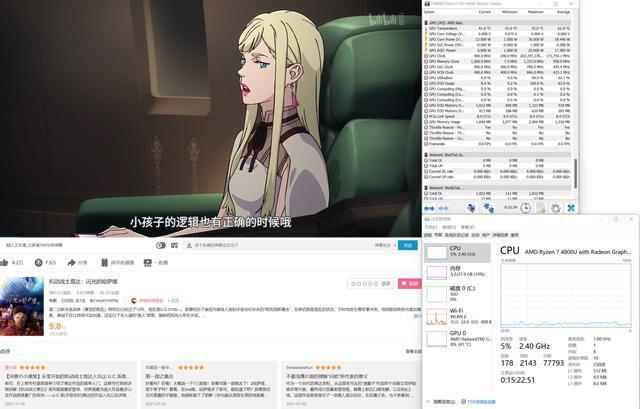
Task: Click HWiNFO expand-columns double-arrow icon
Action: 429,208
